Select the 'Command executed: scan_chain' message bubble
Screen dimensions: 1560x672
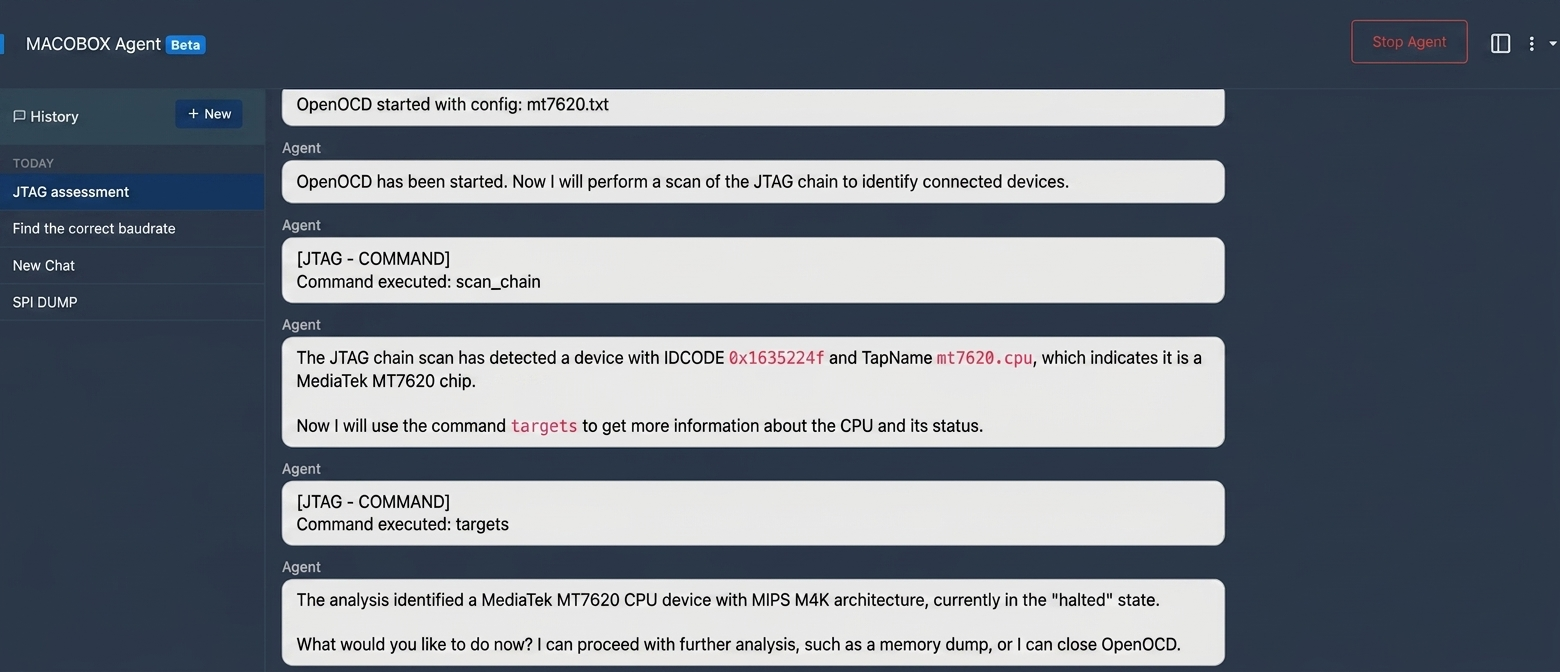[x=752, y=270]
